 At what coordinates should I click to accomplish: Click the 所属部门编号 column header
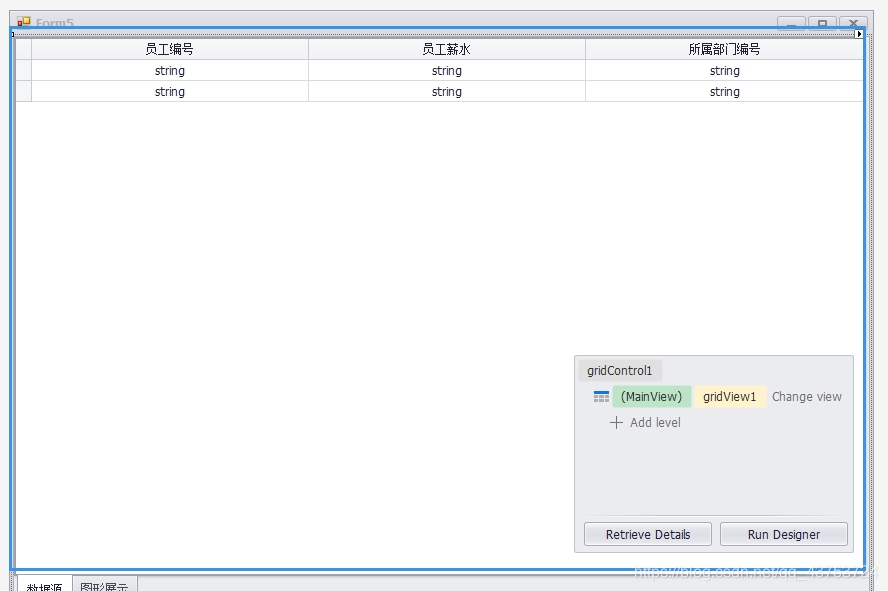point(724,49)
